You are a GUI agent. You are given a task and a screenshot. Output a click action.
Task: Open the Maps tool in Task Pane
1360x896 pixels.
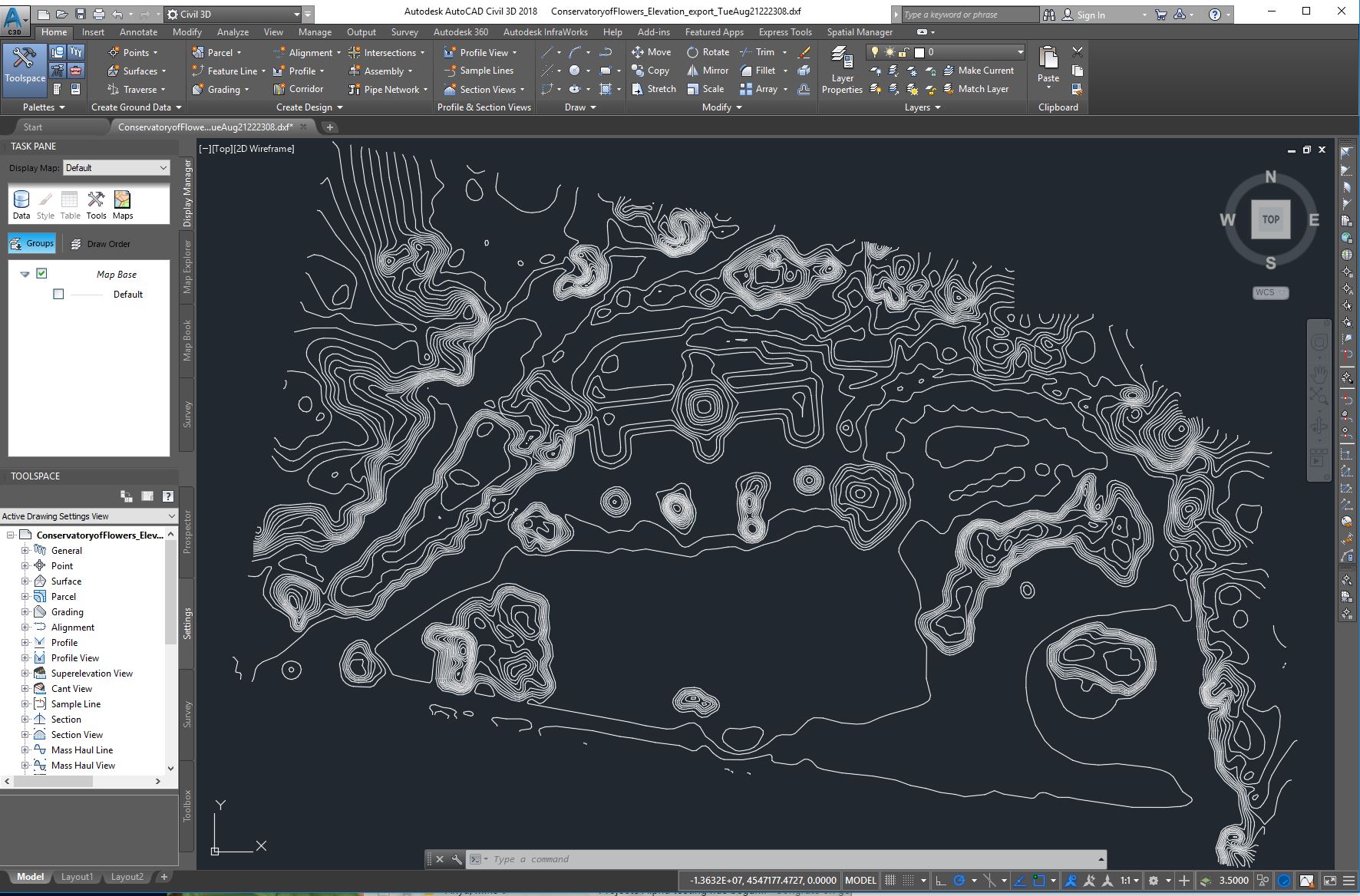pos(122,201)
